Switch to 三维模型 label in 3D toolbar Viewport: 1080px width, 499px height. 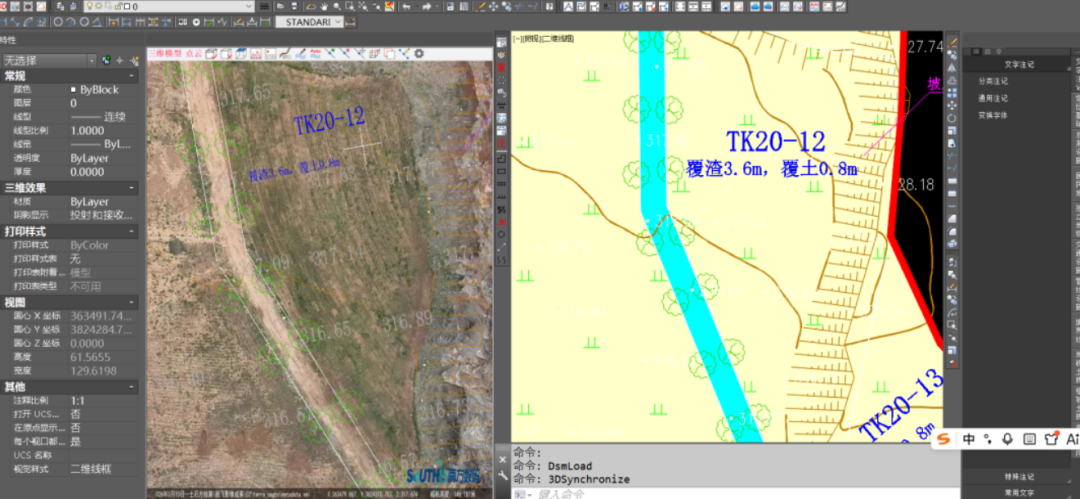(164, 53)
